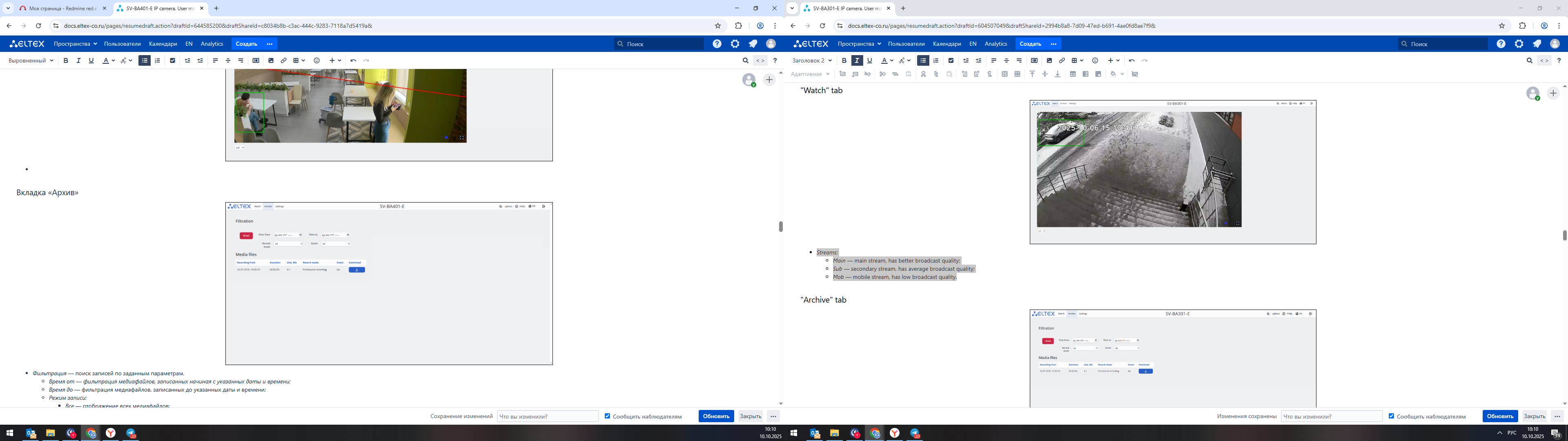Click numbered list icon in SV-BA401-E editor
The height and width of the screenshot is (441, 1568).
click(158, 60)
